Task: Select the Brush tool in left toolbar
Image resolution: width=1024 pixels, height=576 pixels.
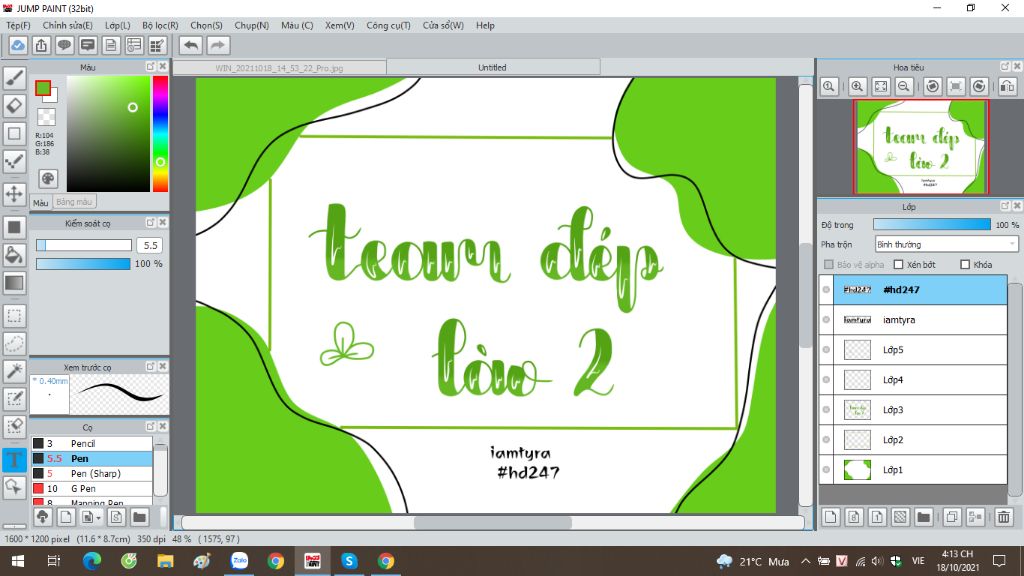Action: 14,78
